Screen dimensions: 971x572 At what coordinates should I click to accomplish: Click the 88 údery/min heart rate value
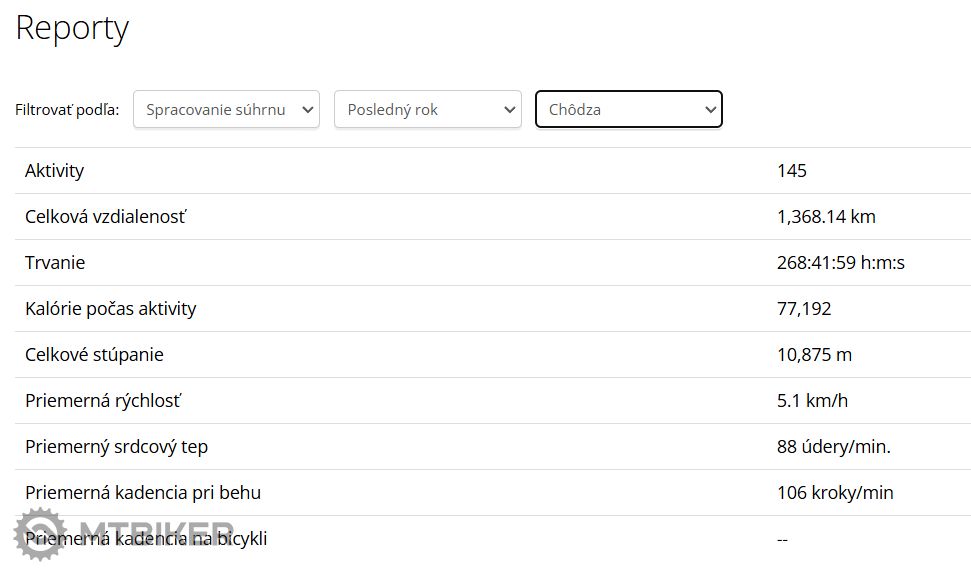834,446
